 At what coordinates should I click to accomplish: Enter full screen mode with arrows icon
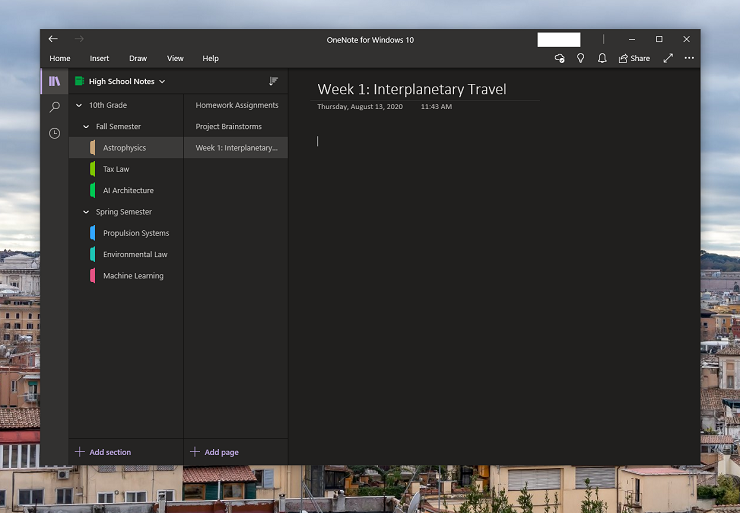coord(668,58)
